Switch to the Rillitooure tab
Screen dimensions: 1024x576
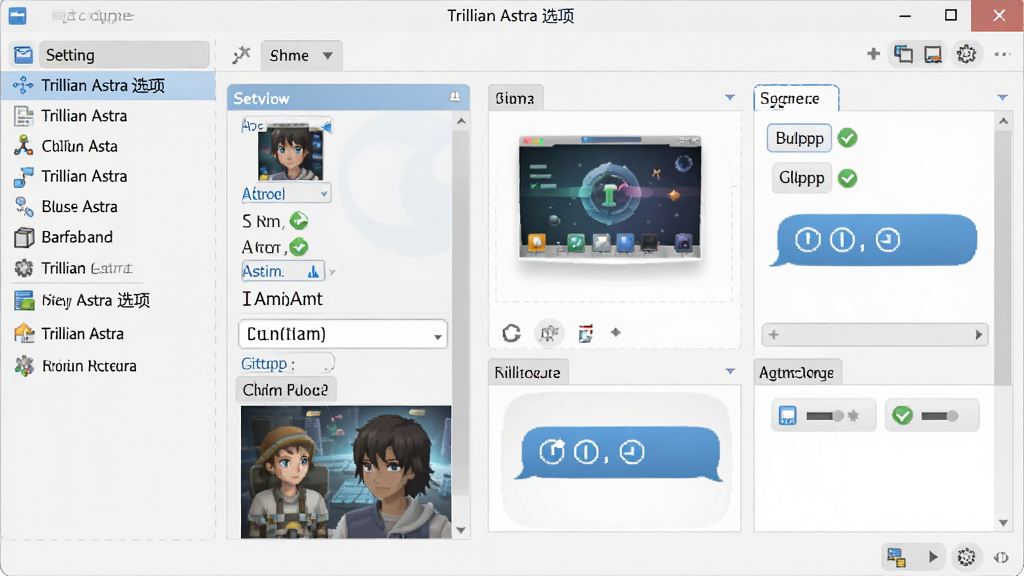[x=528, y=372]
